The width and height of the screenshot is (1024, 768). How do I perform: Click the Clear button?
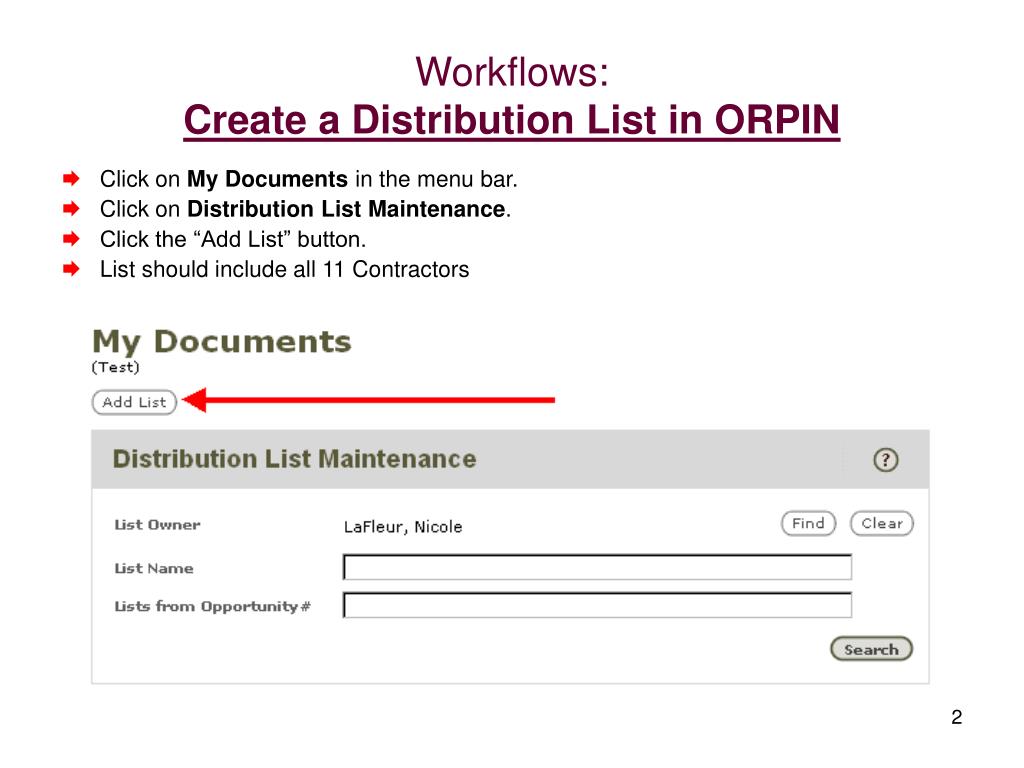[x=882, y=523]
